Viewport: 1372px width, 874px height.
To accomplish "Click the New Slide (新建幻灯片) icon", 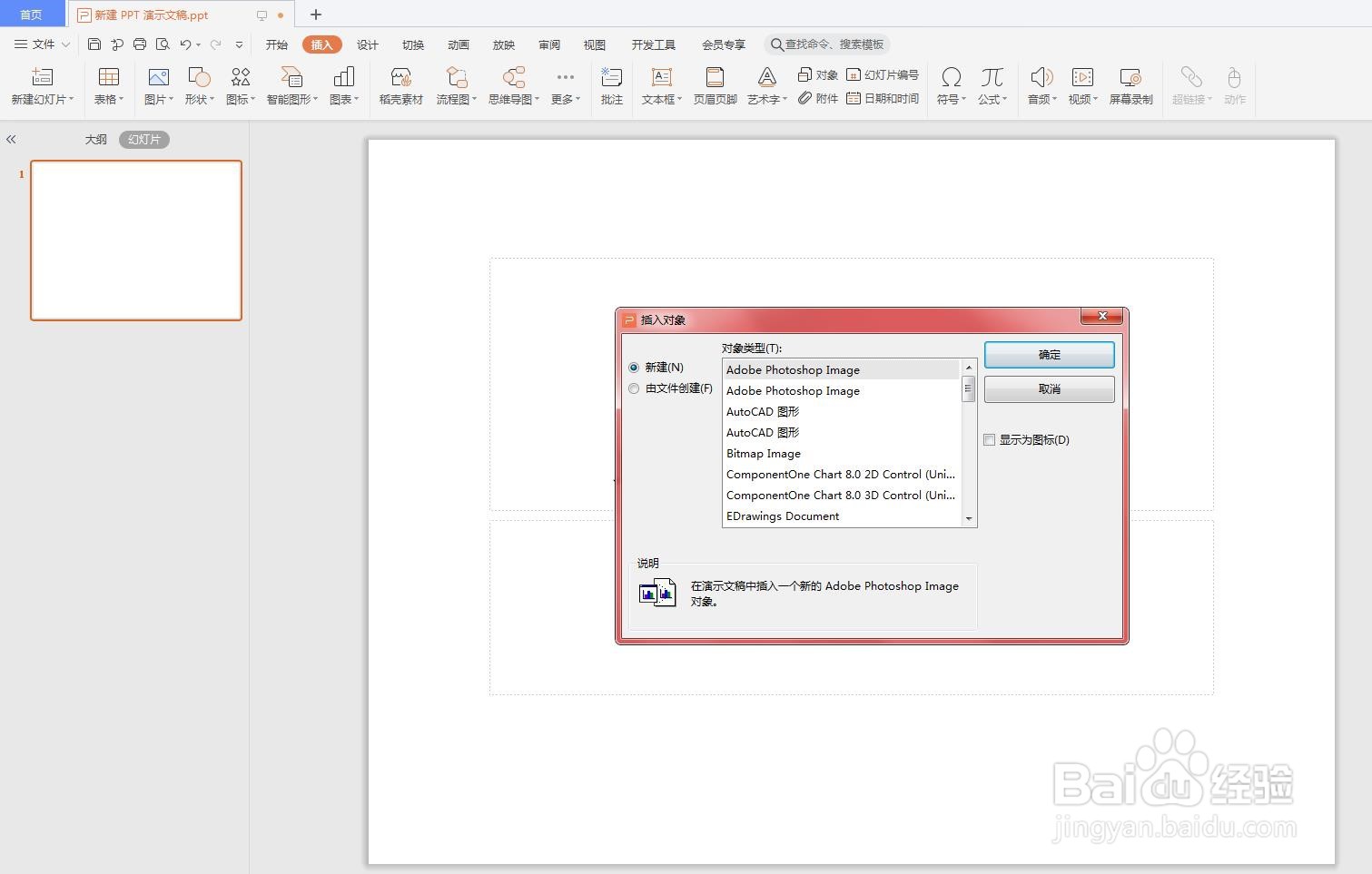I will click(x=42, y=77).
